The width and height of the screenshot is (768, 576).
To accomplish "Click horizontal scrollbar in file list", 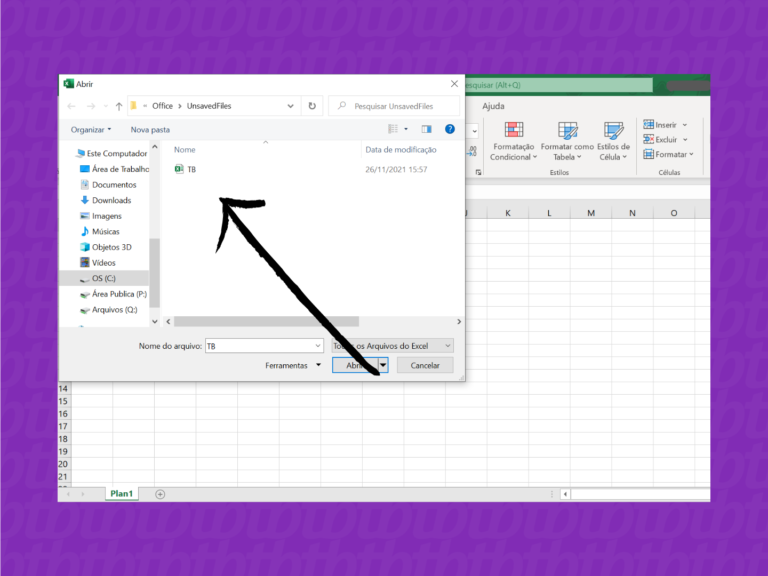I will point(266,321).
